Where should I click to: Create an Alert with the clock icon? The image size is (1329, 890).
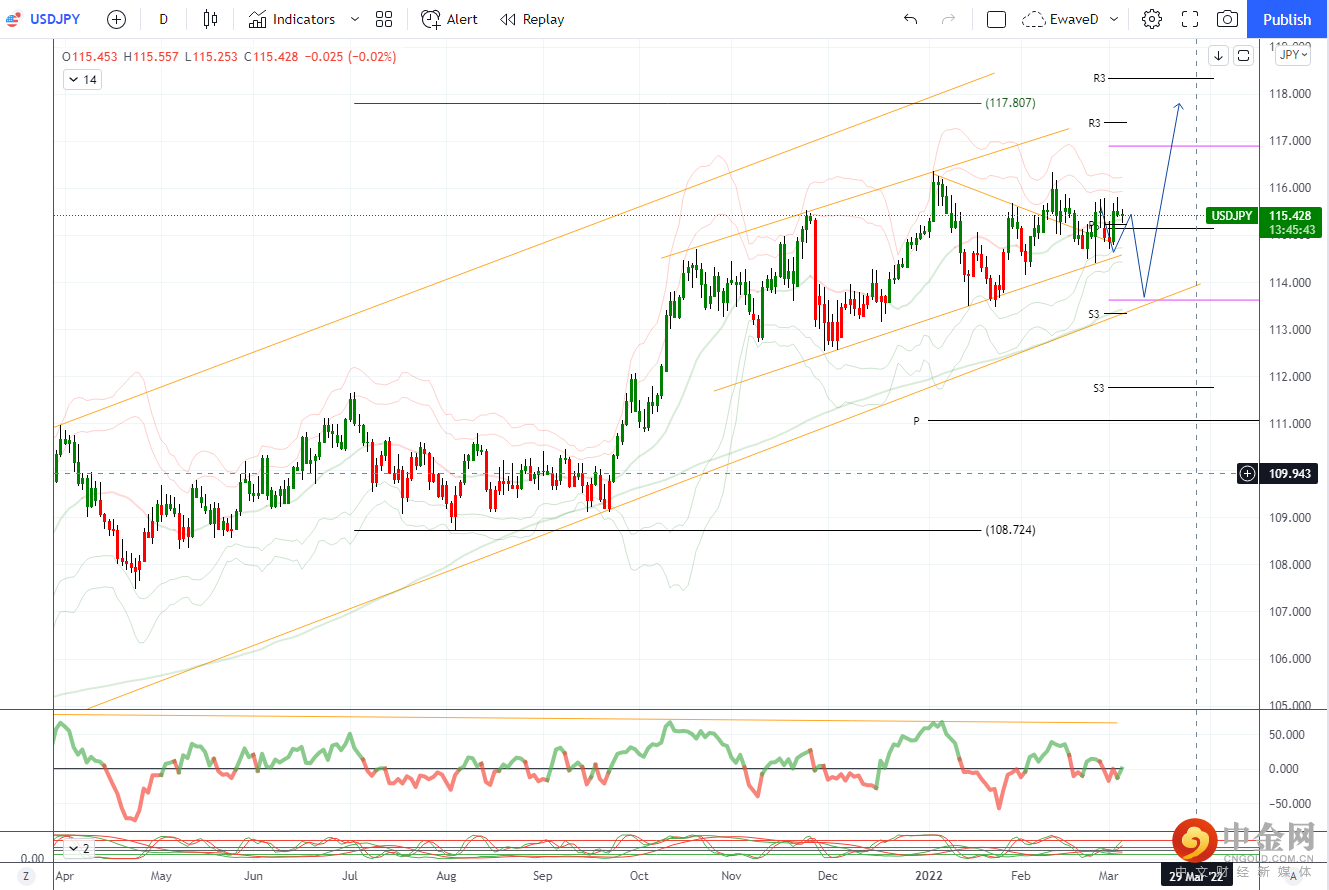(x=449, y=19)
